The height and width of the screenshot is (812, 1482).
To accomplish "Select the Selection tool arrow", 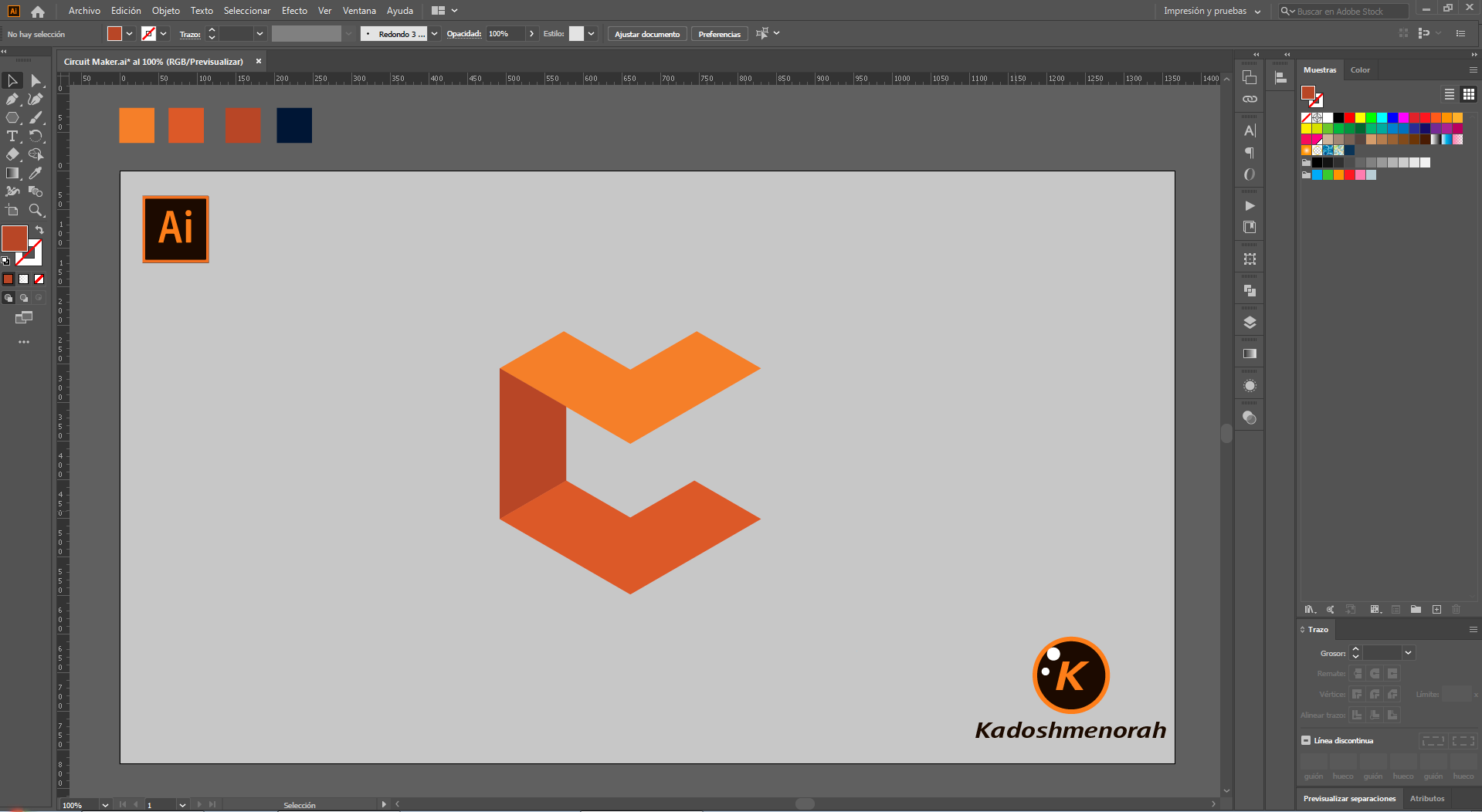I will (x=12, y=80).
